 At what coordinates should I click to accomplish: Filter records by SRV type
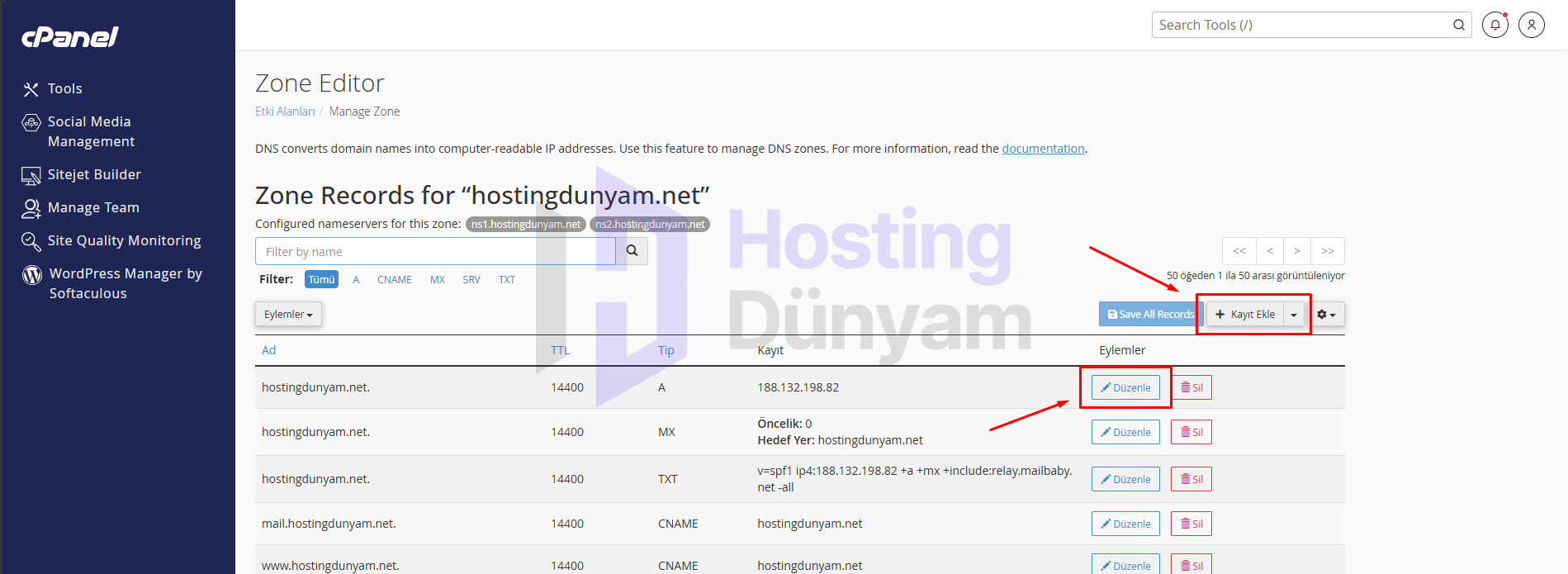tap(471, 280)
